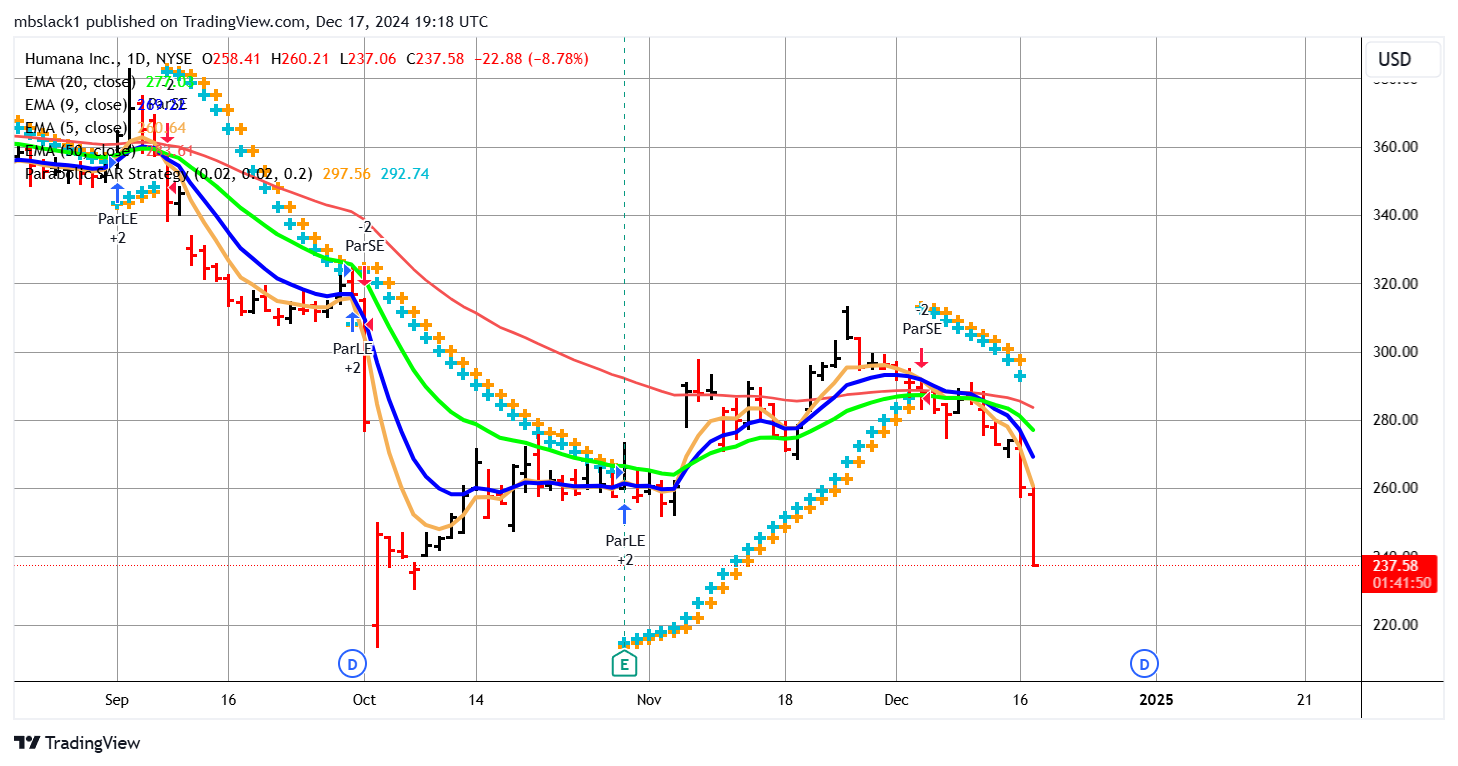Viewport: 1458px width, 766px height.
Task: Select the EMA (50, close) indicator label
Action: coord(81,151)
